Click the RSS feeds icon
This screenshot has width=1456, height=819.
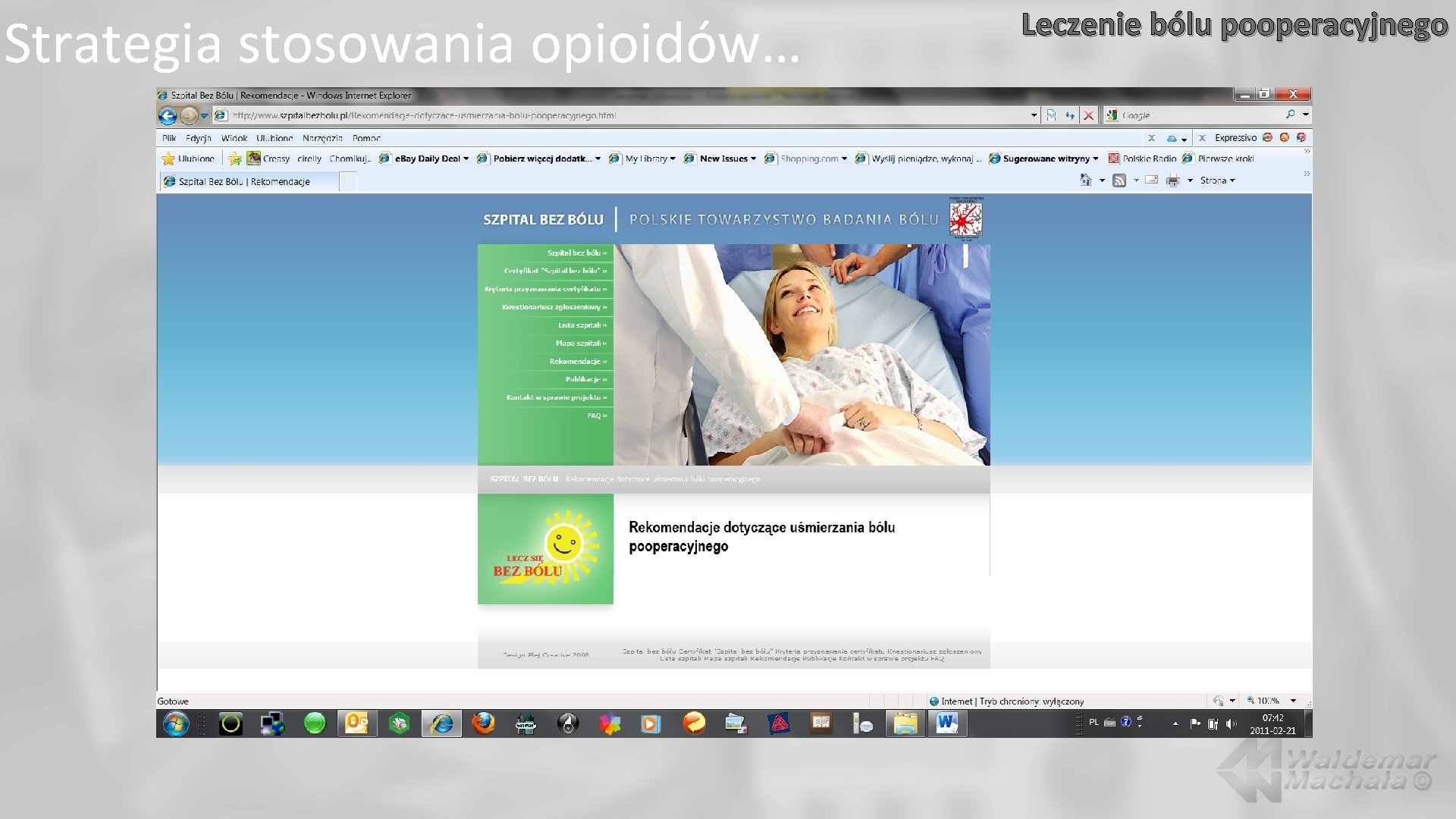pyautogui.click(x=1119, y=180)
